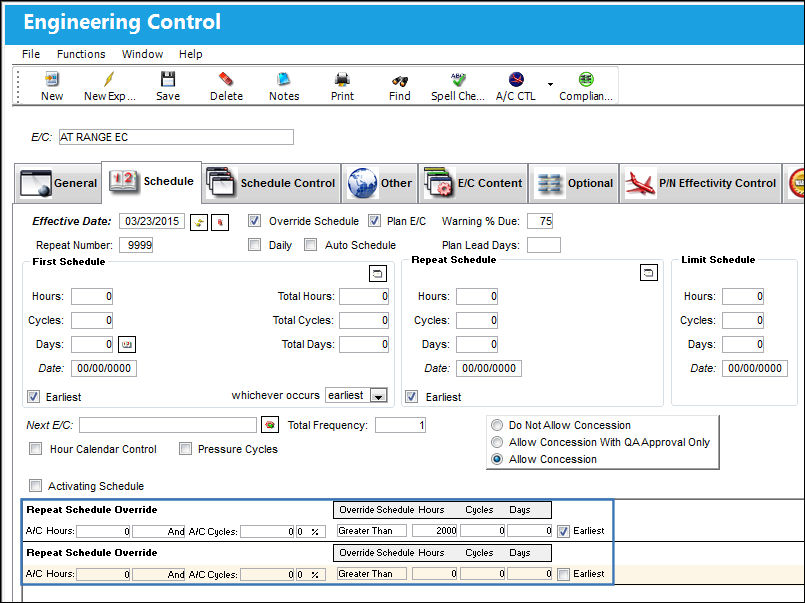The width and height of the screenshot is (805, 603).
Task: Switch to the Optional tab
Action: 573,183
